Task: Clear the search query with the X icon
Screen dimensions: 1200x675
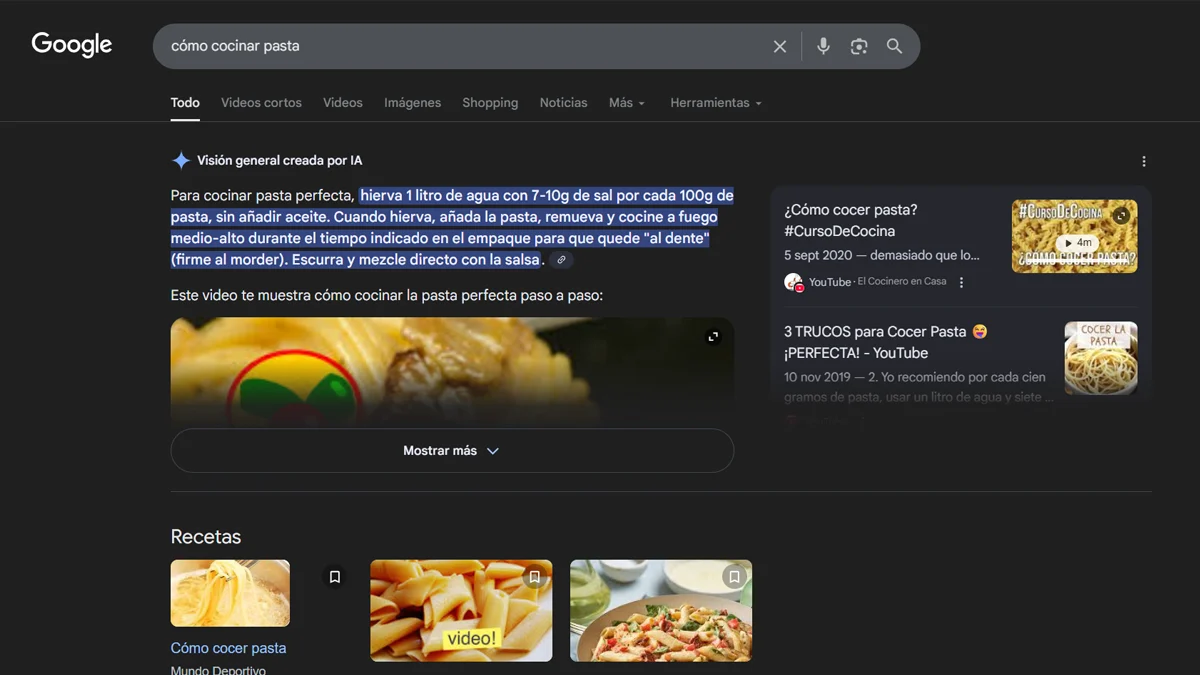Action: (780, 45)
